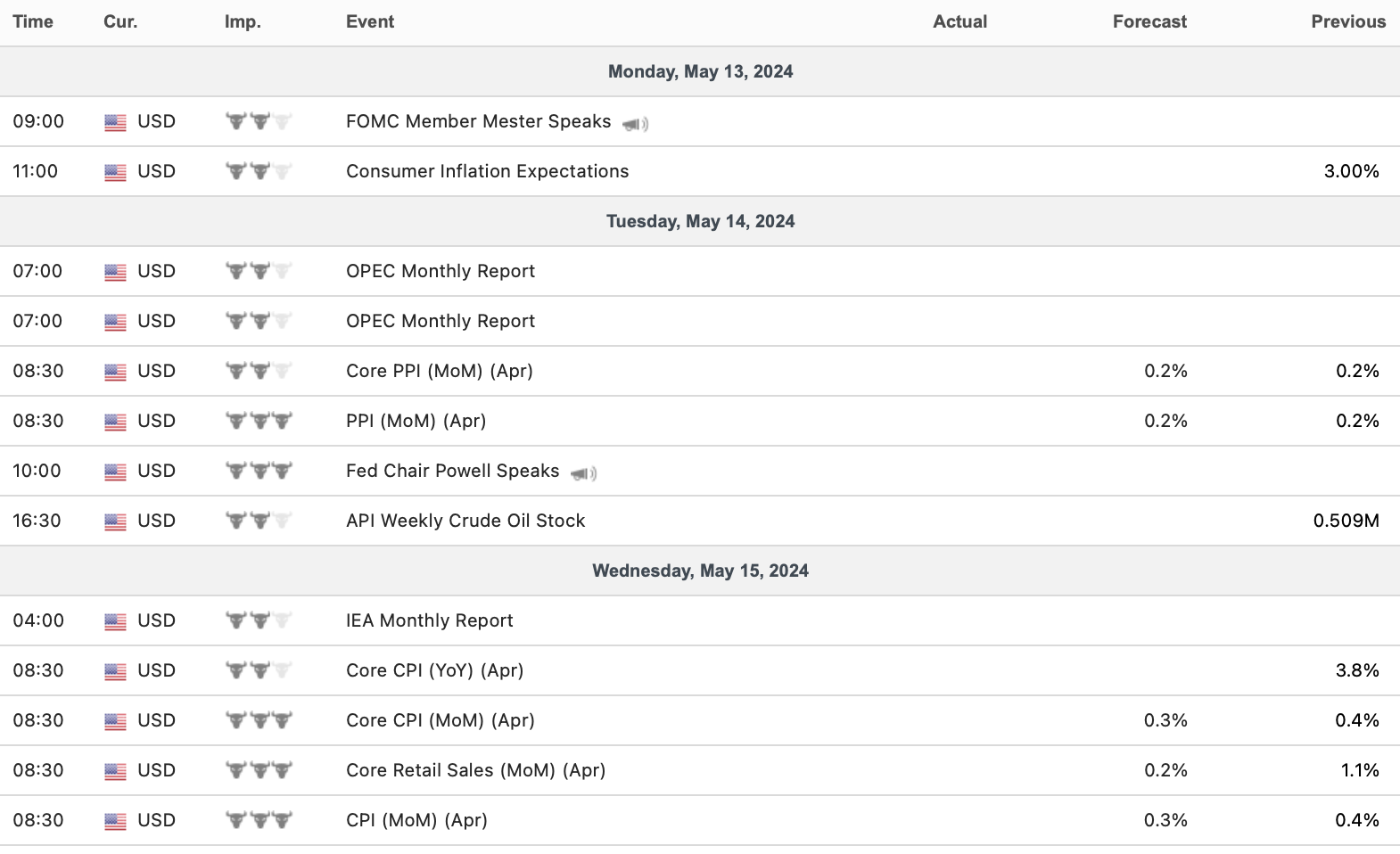Click the US flag in IEA Monthly Report row
Viewport: 1400px width, 854px height.
[x=115, y=621]
